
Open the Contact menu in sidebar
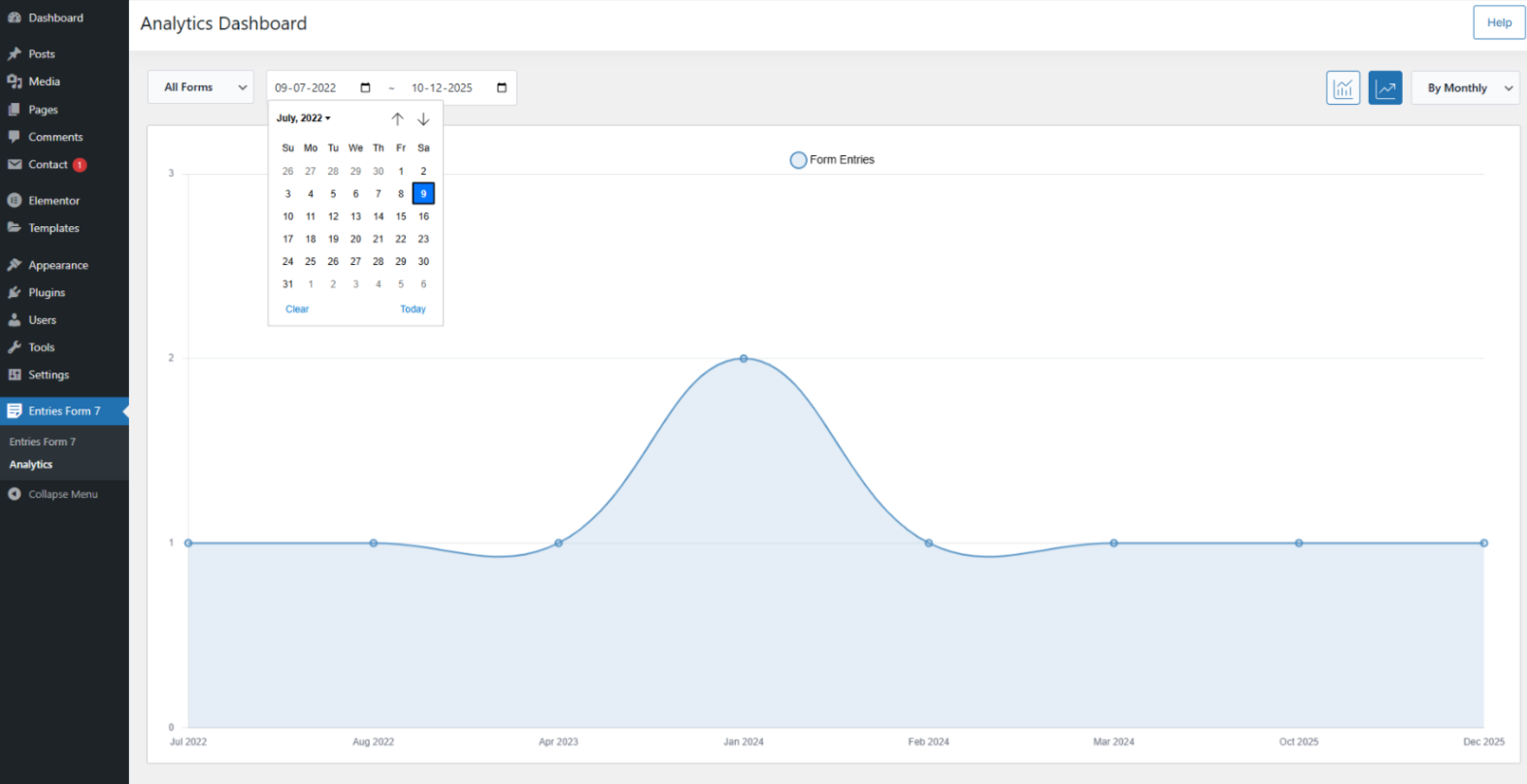(48, 165)
